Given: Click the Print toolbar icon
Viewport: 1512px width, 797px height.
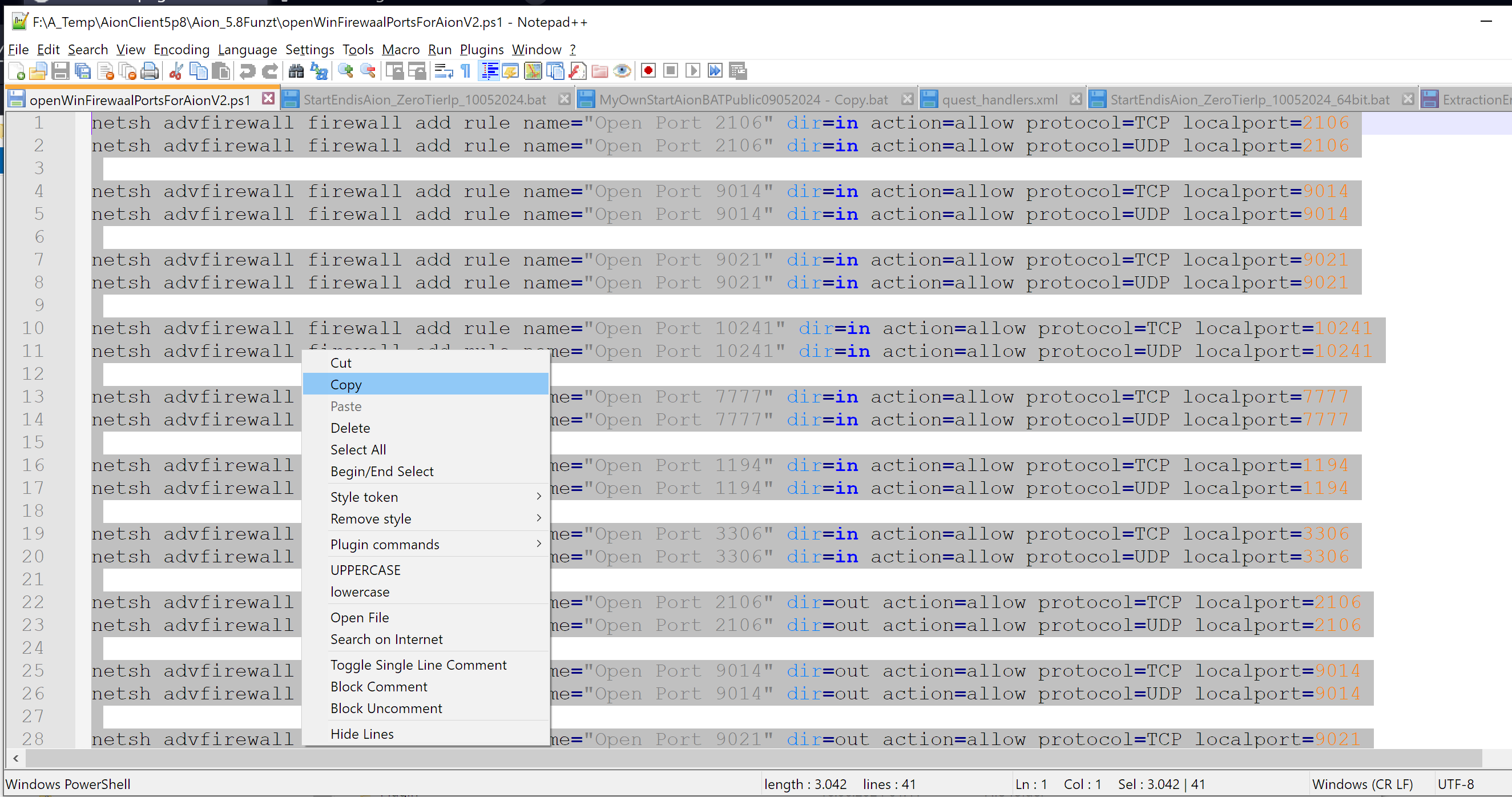Looking at the screenshot, I should tap(150, 71).
